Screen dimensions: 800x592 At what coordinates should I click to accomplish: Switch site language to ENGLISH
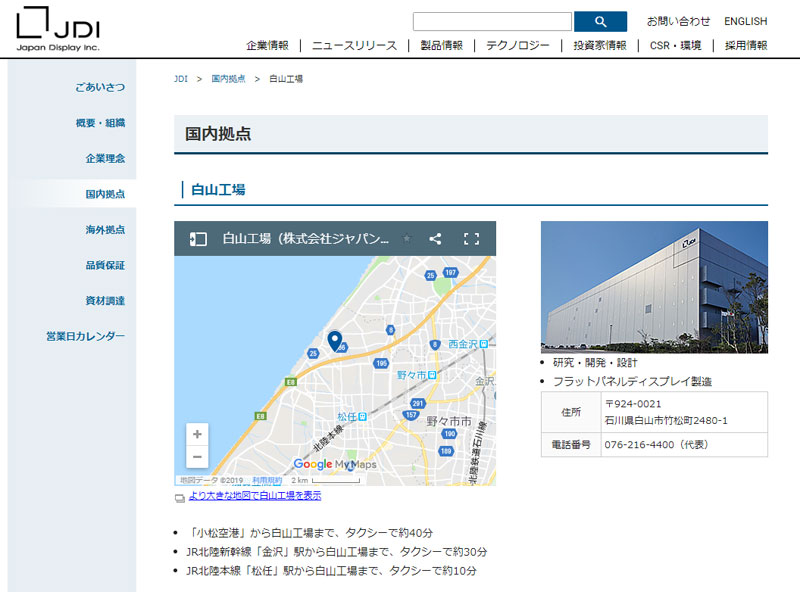pos(745,21)
